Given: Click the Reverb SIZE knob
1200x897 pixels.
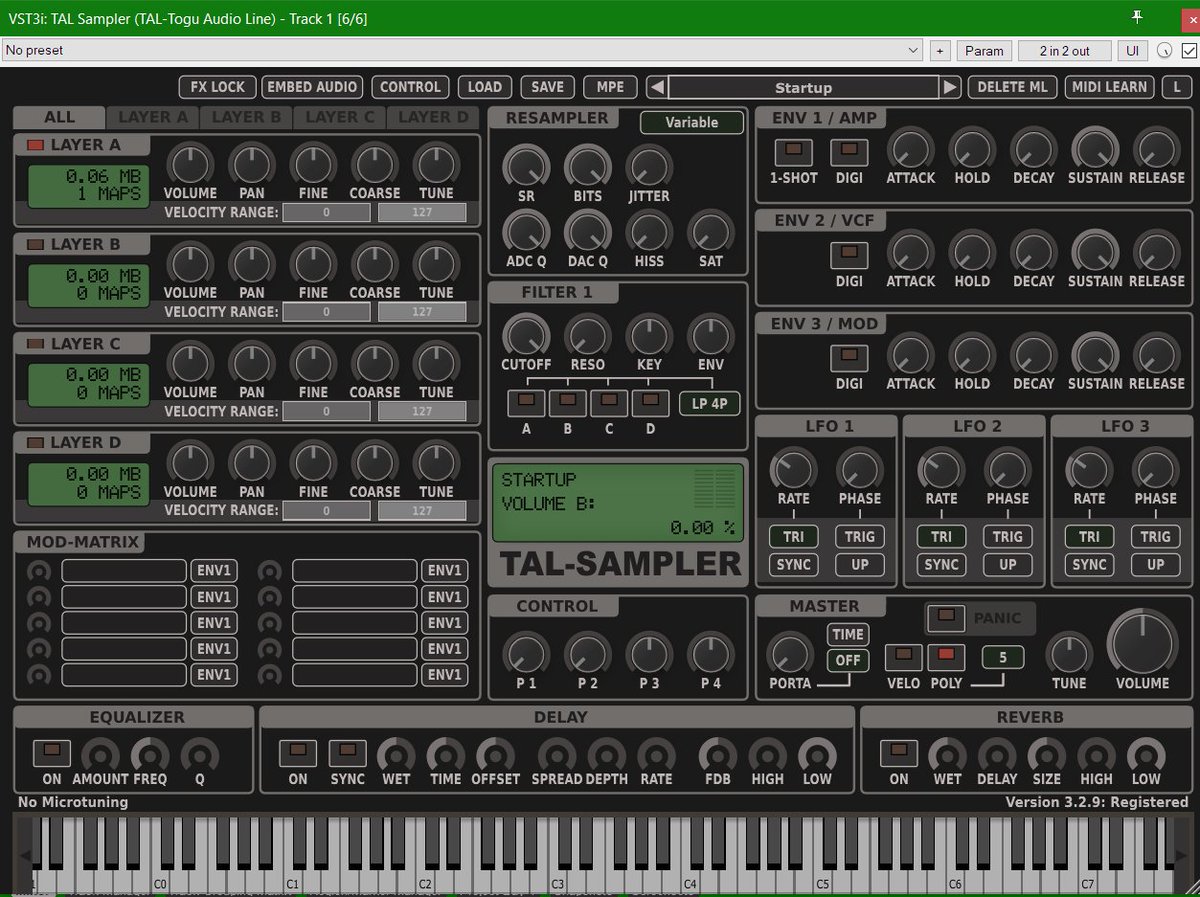Looking at the screenshot, I should 1047,755.
